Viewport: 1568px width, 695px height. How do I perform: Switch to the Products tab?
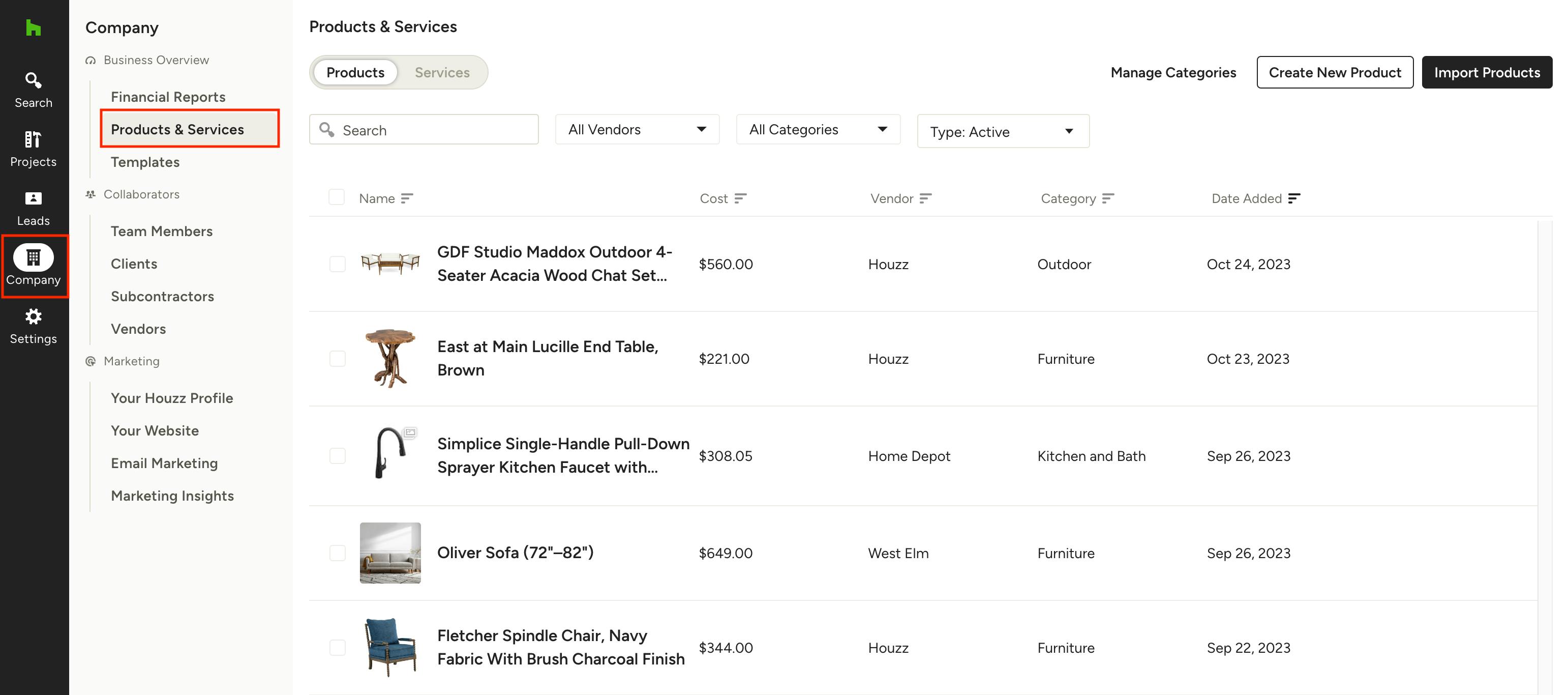pyautogui.click(x=355, y=72)
